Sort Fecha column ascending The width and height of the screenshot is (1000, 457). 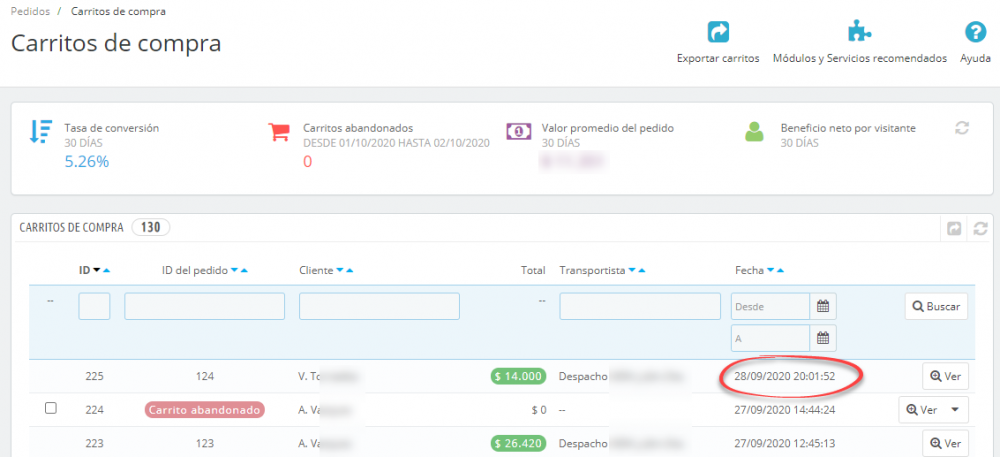coord(781,271)
